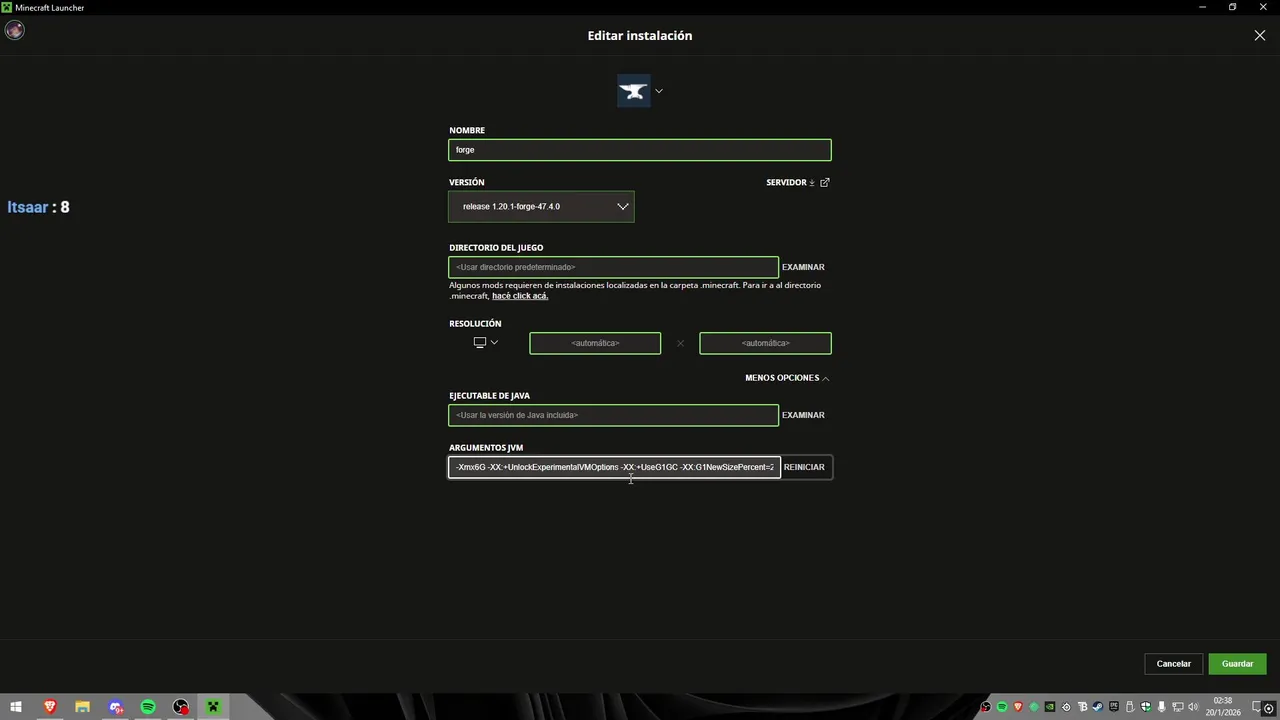
Task: Click the Argumentos JVM text field
Action: [614, 467]
